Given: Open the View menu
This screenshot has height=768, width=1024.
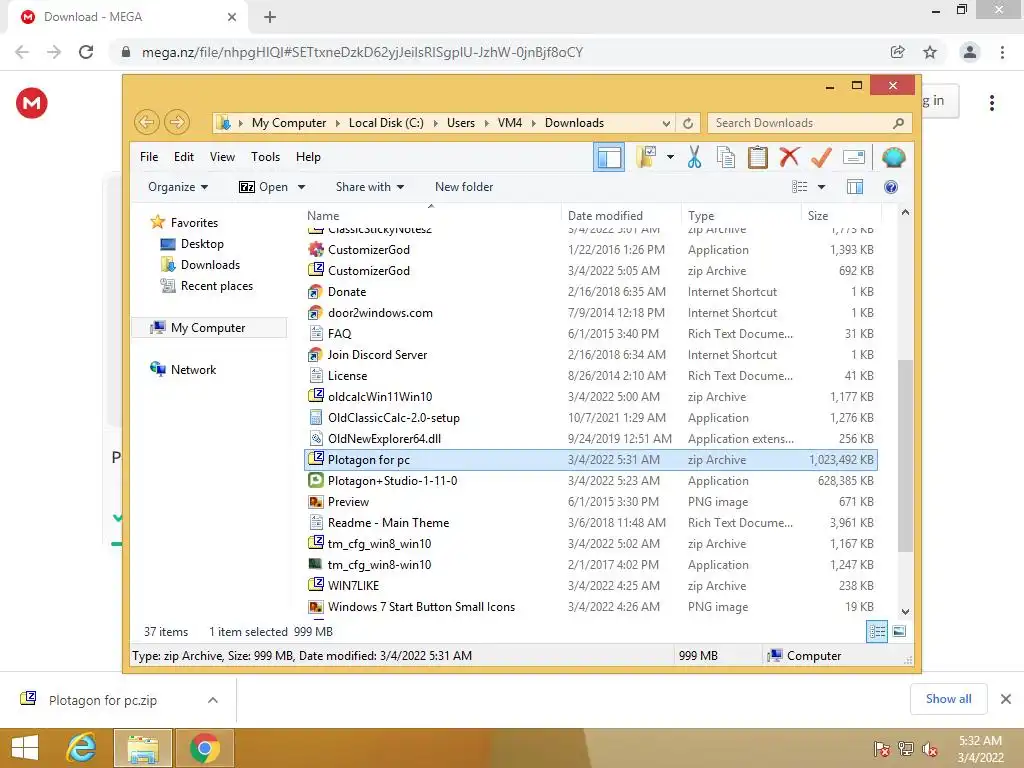Looking at the screenshot, I should point(222,157).
